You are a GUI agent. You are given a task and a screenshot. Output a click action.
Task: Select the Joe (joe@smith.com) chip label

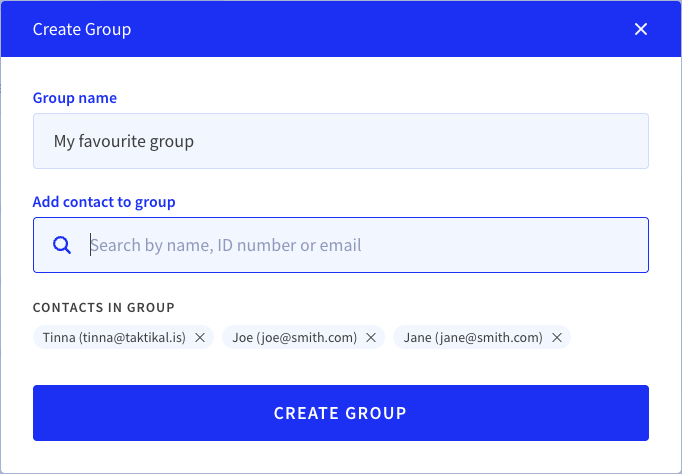294,337
